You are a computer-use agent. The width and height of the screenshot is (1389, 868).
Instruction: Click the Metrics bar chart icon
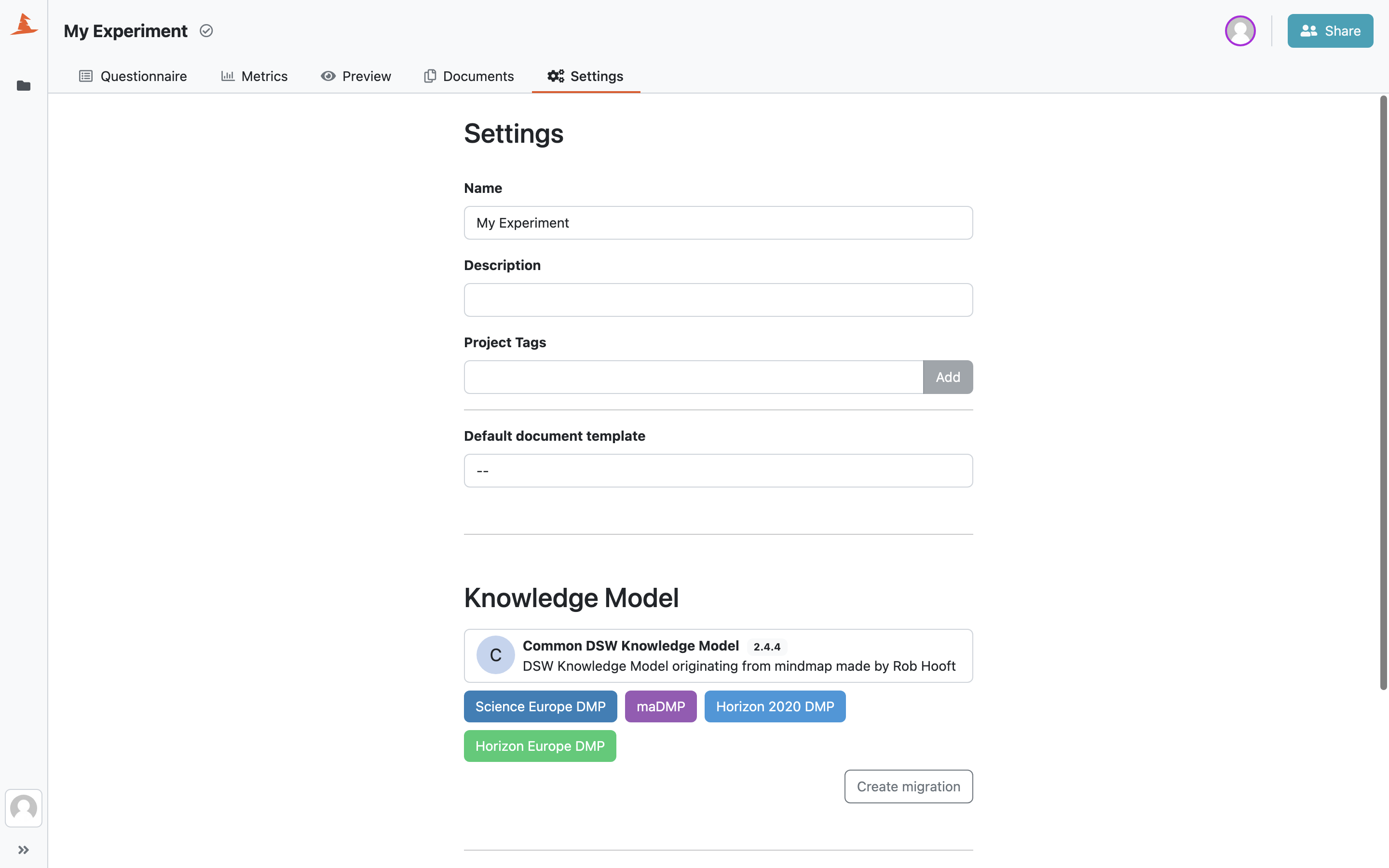coord(228,76)
